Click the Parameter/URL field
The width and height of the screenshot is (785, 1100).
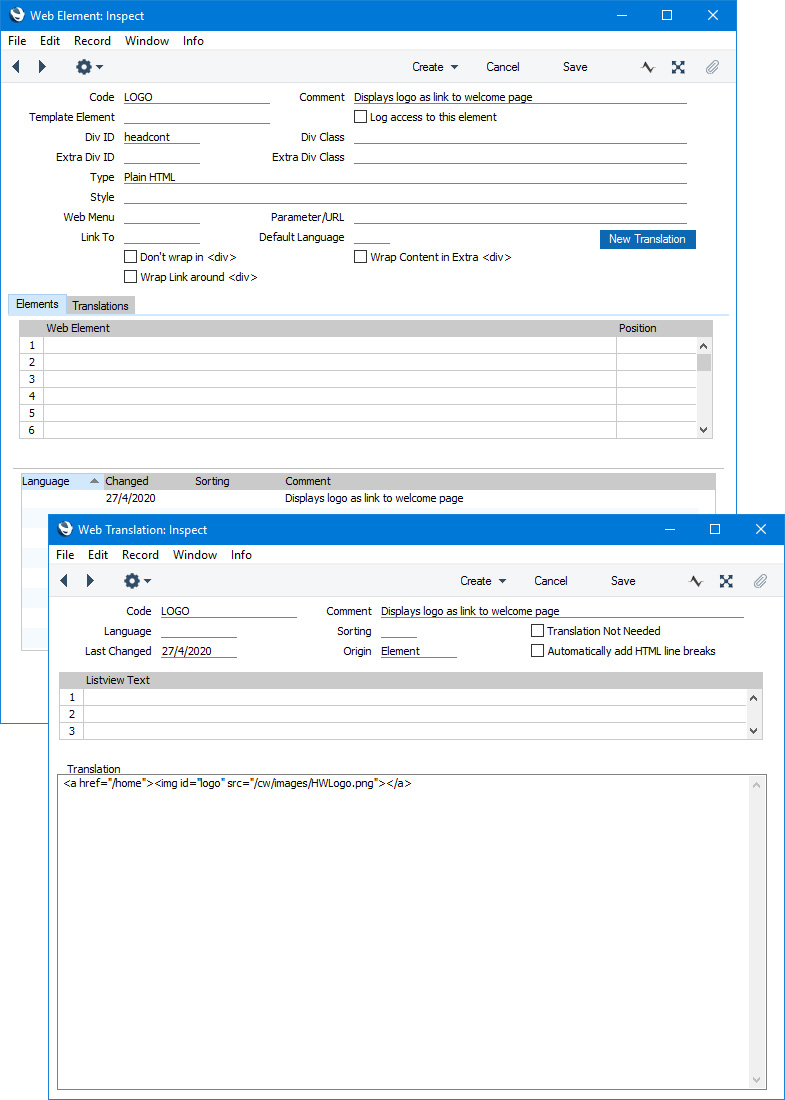tap(520, 217)
